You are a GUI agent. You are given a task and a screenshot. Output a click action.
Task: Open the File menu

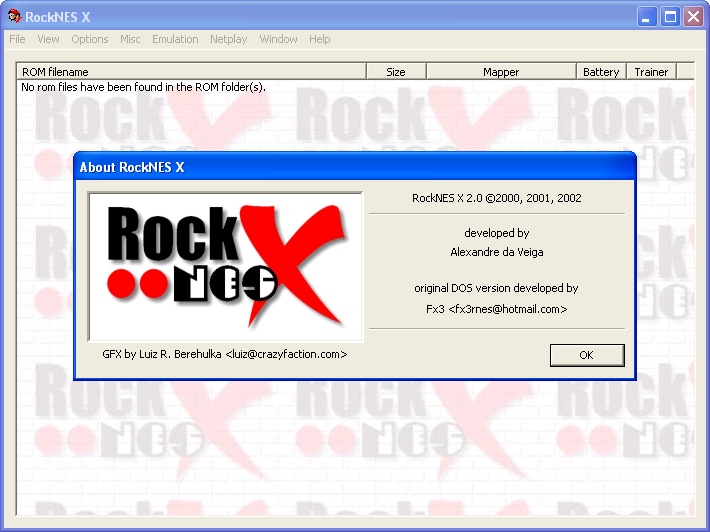[x=17, y=39]
